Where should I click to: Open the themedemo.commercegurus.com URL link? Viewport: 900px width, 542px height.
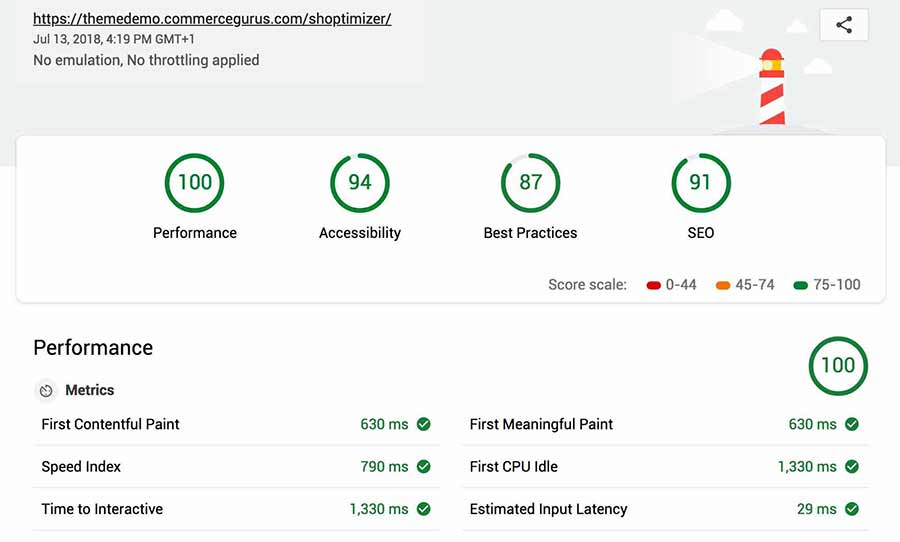click(212, 19)
